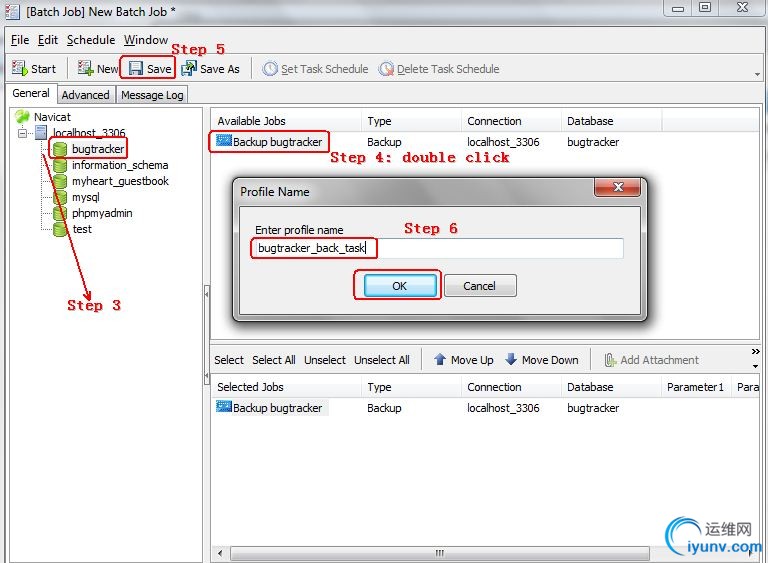Click the Available Jobs Type column header
Image resolution: width=768 pixels, height=563 pixels.
(411, 121)
